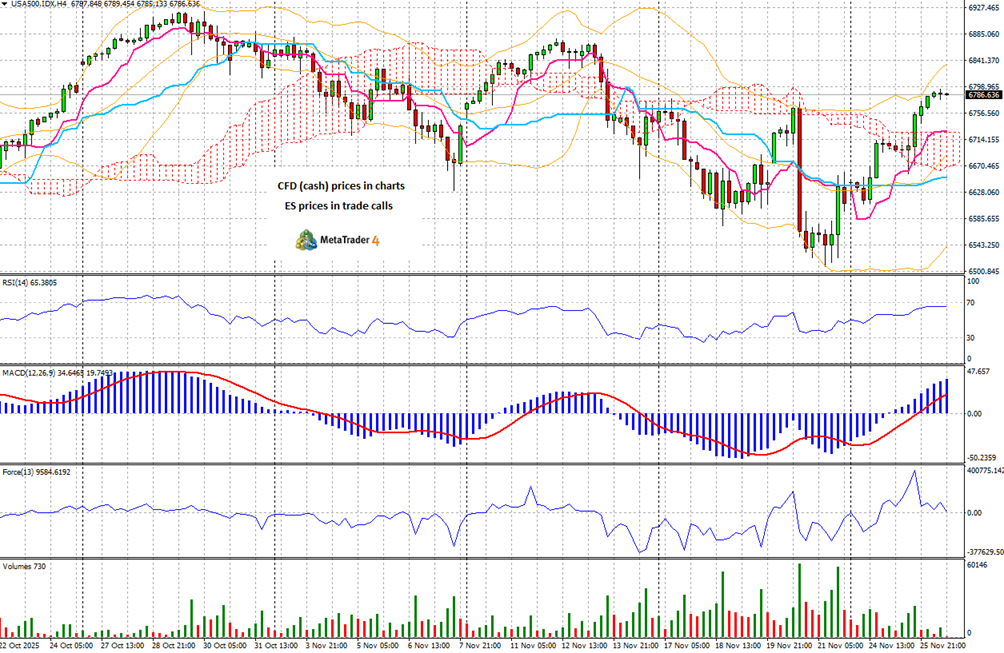The width and height of the screenshot is (1004, 653).
Task: Click the 7 Nov 21:00 time axis label
Action: click(480, 645)
